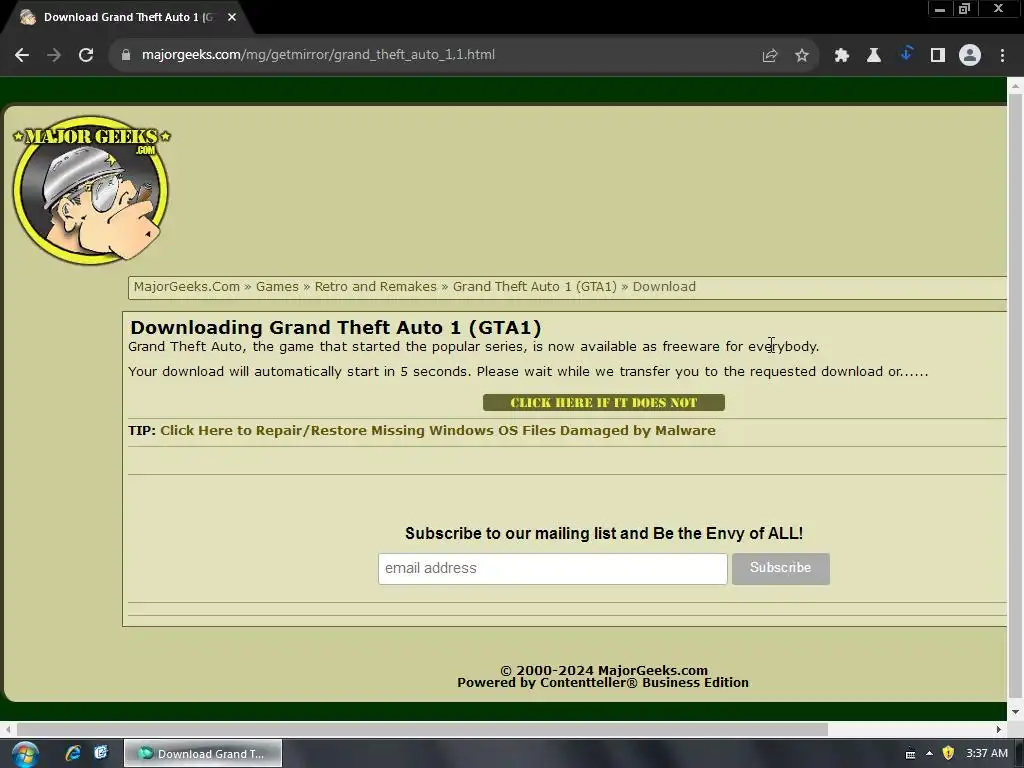Click the forward navigation arrow
1024x768 pixels.
click(x=54, y=55)
